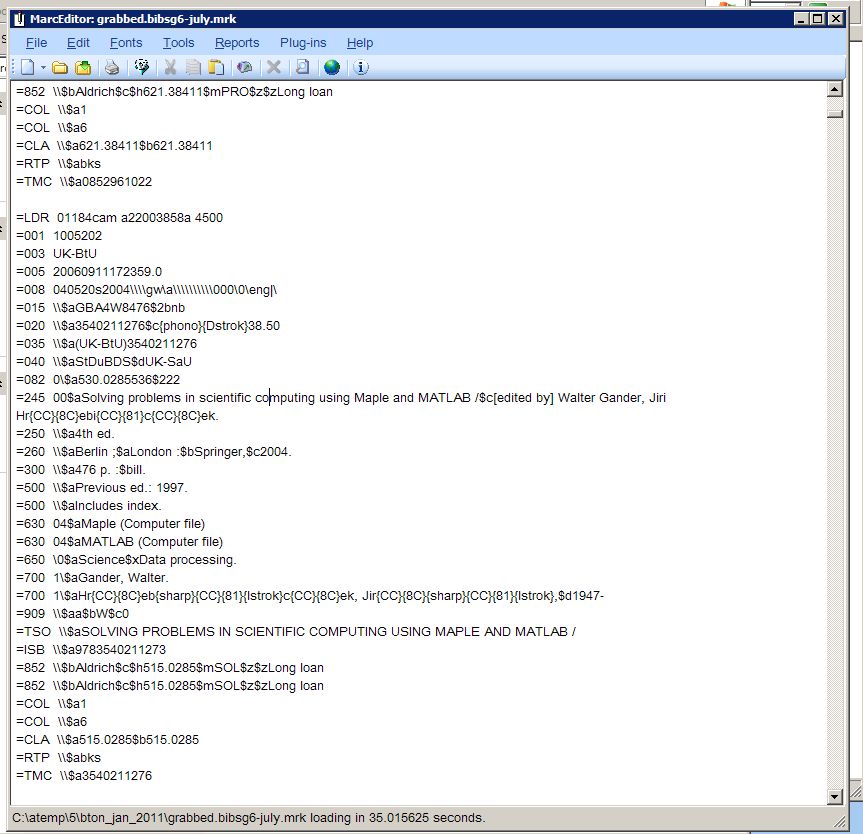Copy selection with the copy icon

[193, 68]
